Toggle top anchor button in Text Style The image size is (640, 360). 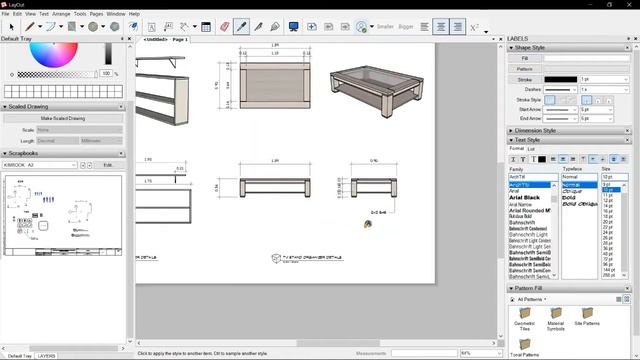pyautogui.click(x=583, y=159)
